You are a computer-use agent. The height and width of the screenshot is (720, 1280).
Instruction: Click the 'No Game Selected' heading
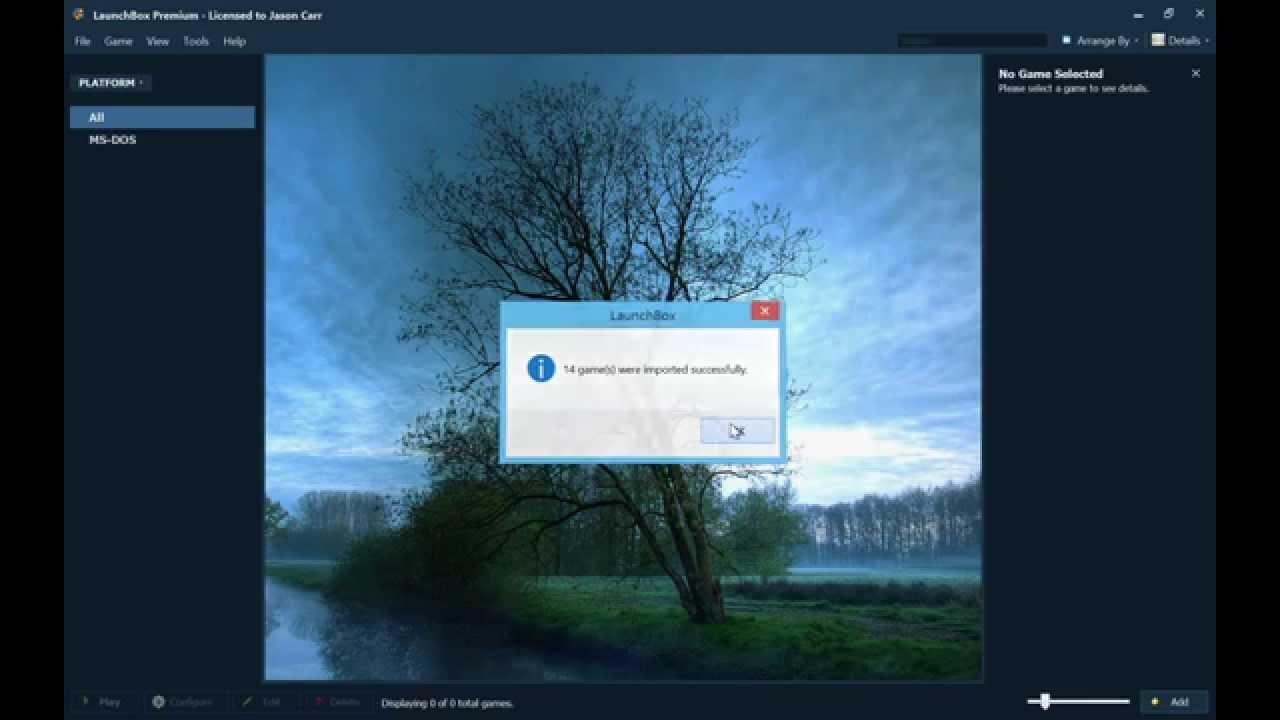(1050, 74)
